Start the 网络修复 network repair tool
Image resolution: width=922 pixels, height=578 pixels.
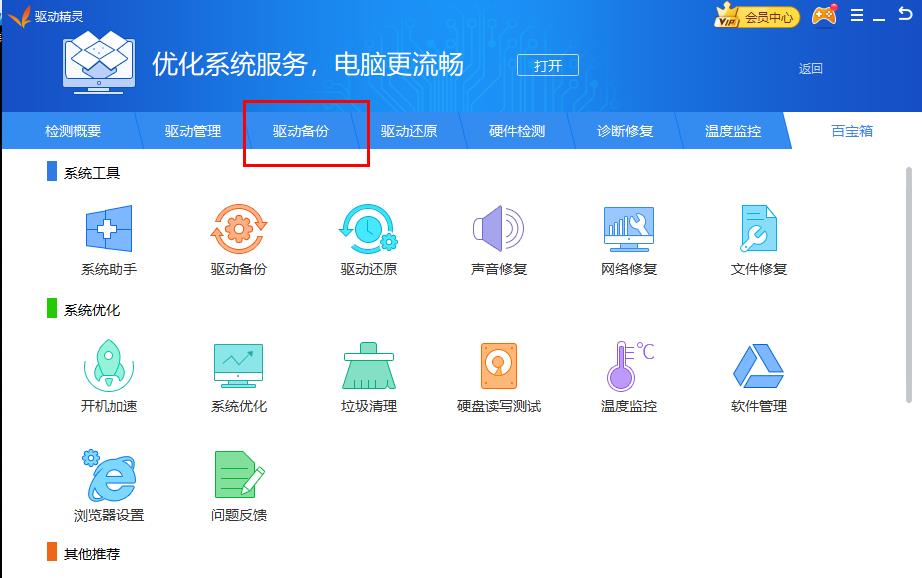(x=627, y=237)
